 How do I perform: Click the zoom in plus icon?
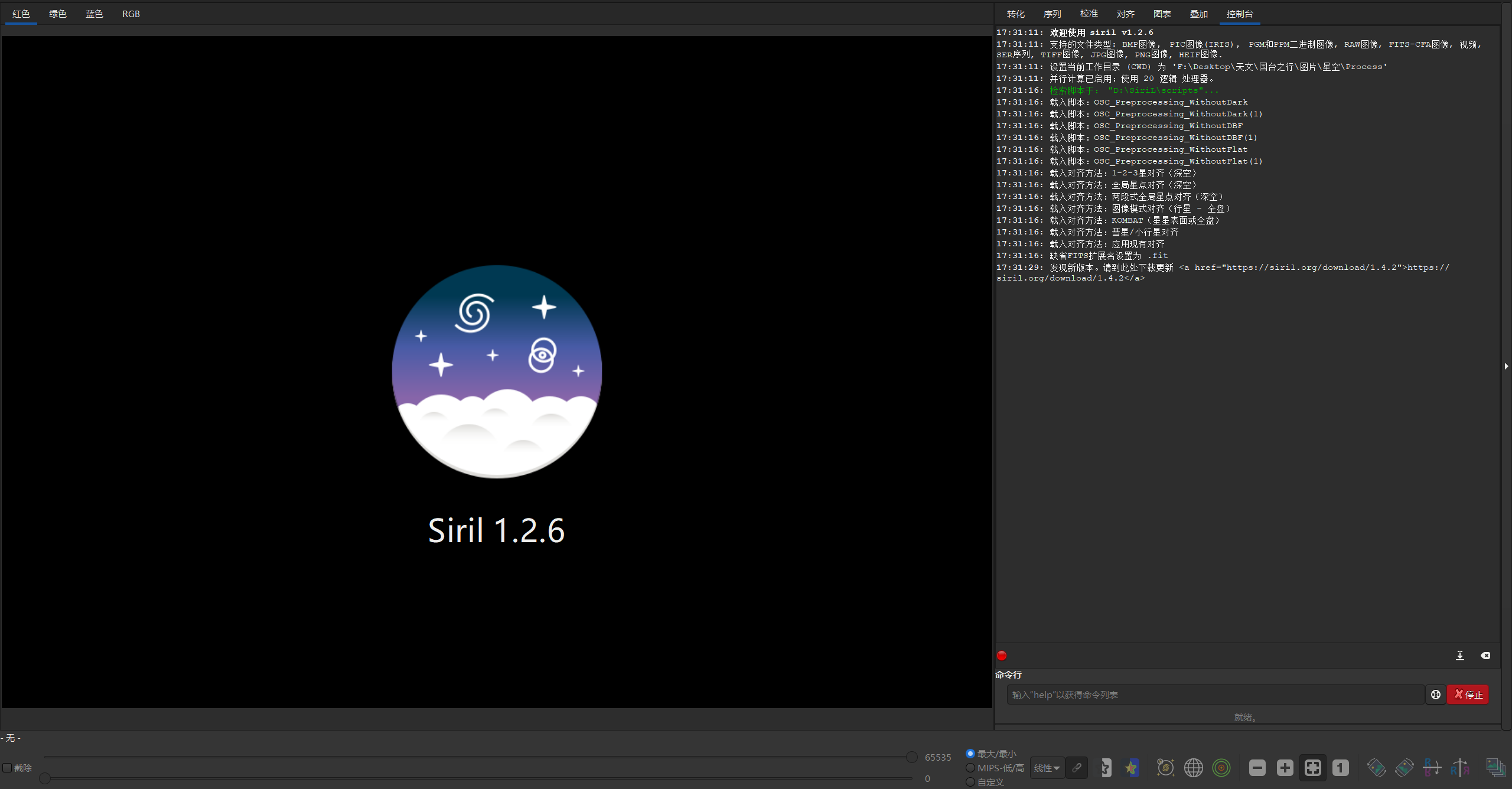coord(1285,768)
